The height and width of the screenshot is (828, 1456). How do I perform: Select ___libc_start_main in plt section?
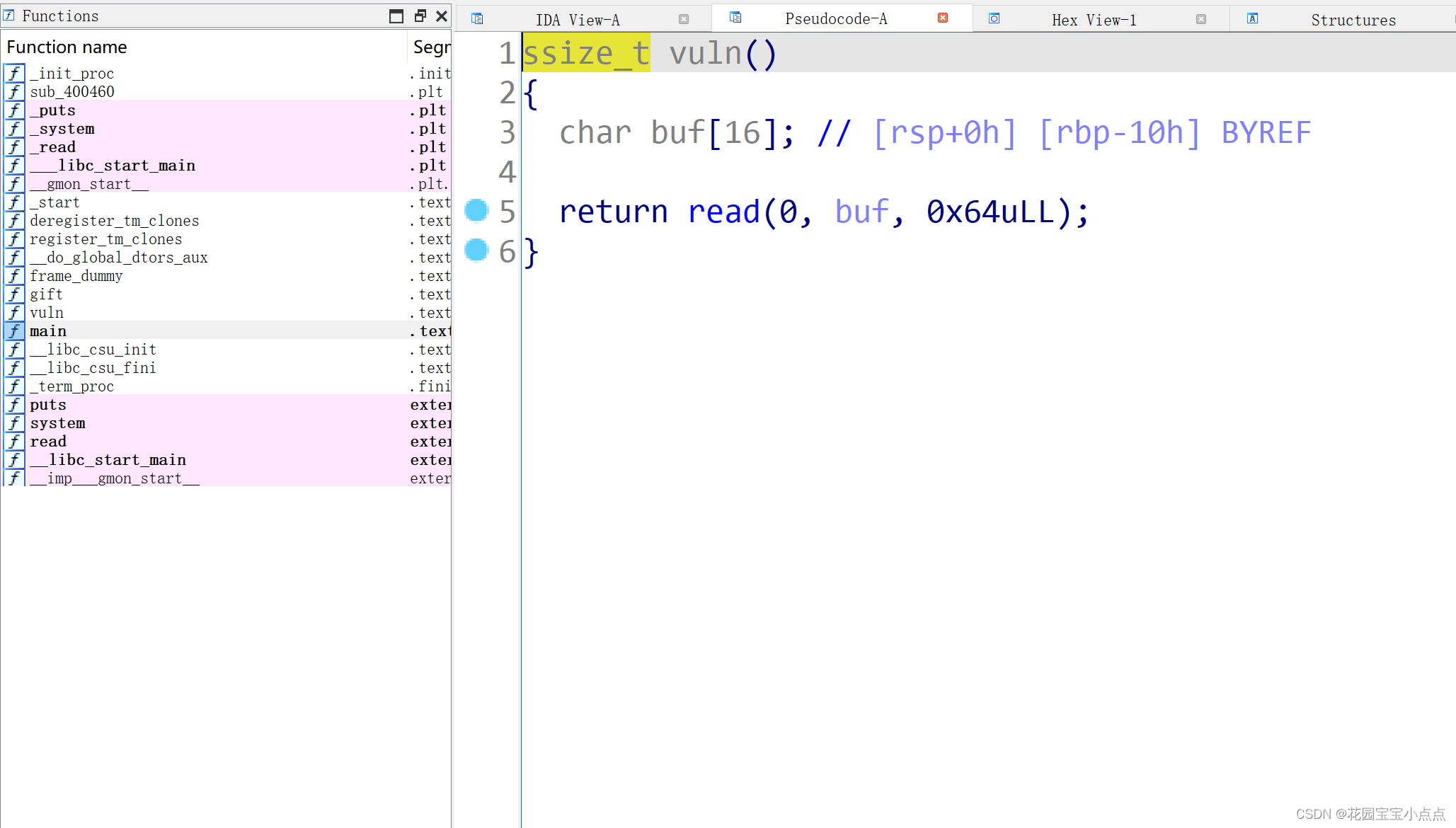227,166
